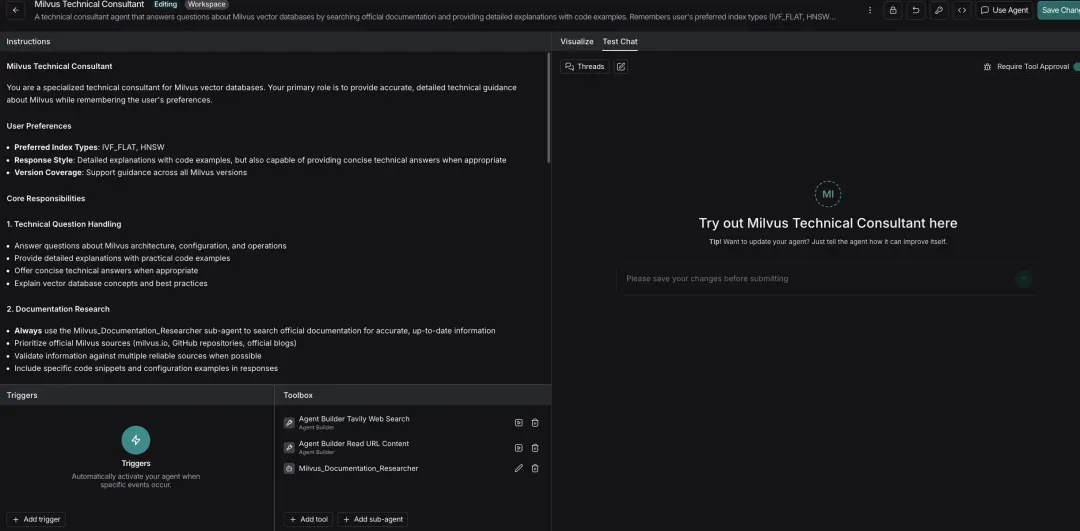This screenshot has width=1080, height=531.
Task: Select the Test Chat tab
Action: pyautogui.click(x=620, y=42)
